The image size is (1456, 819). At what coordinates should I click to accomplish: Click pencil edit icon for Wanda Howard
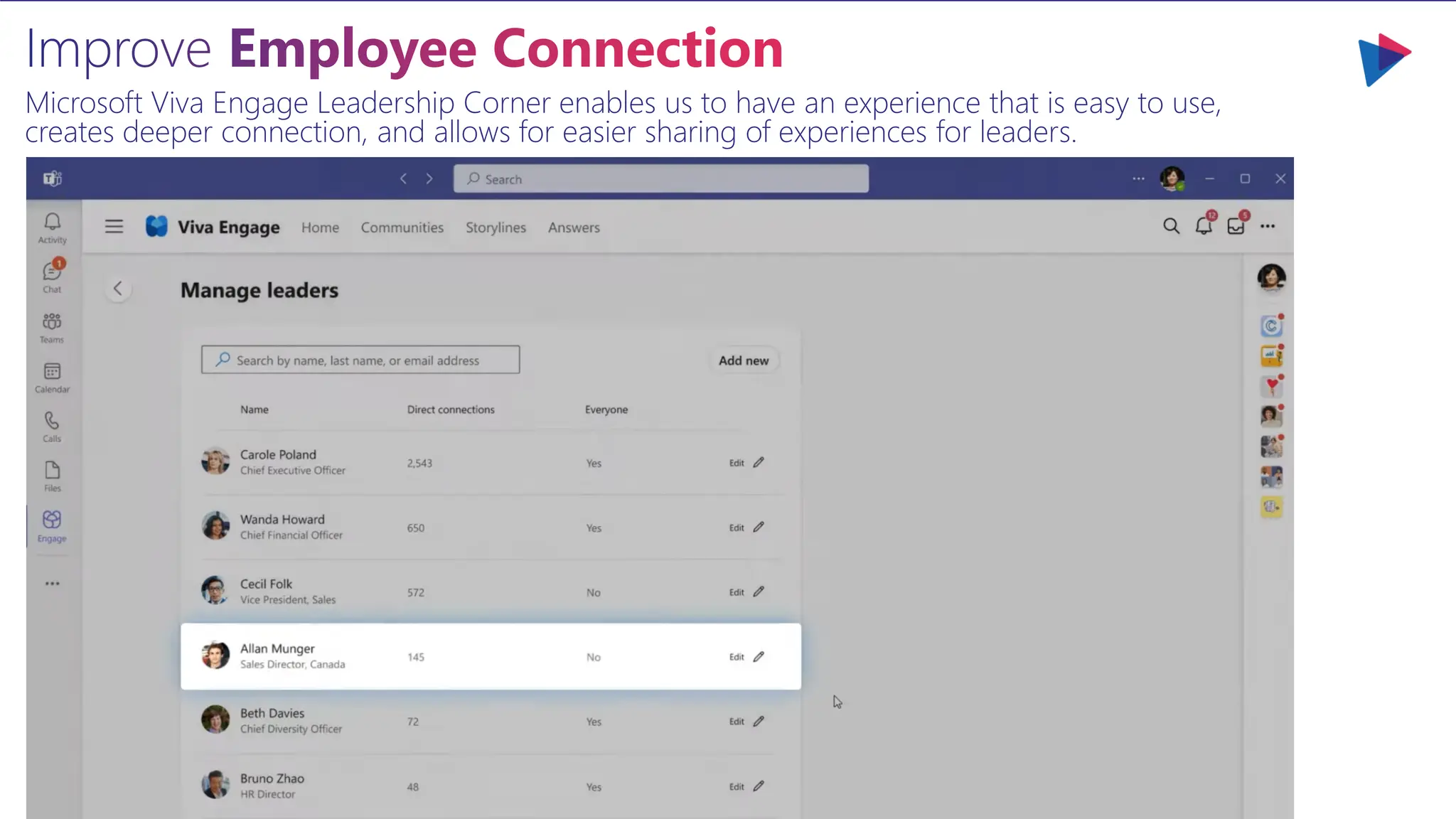pos(759,527)
